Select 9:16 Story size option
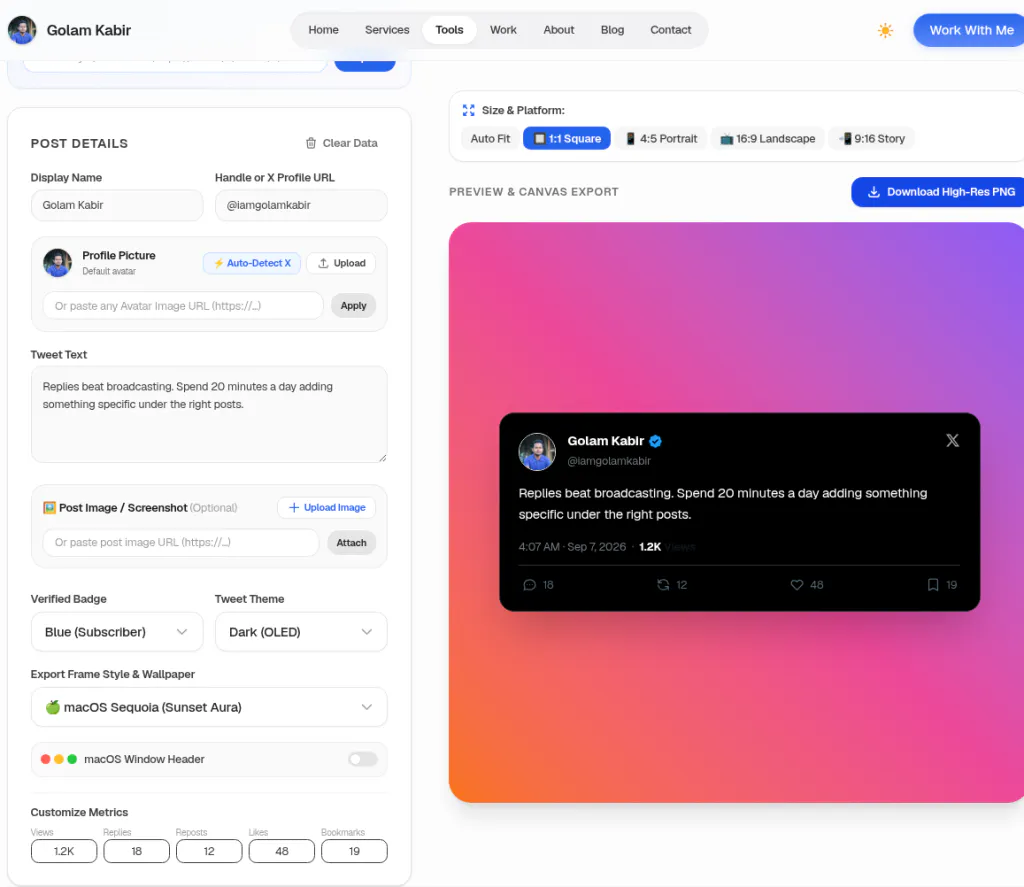Image resolution: width=1024 pixels, height=887 pixels. tap(871, 138)
